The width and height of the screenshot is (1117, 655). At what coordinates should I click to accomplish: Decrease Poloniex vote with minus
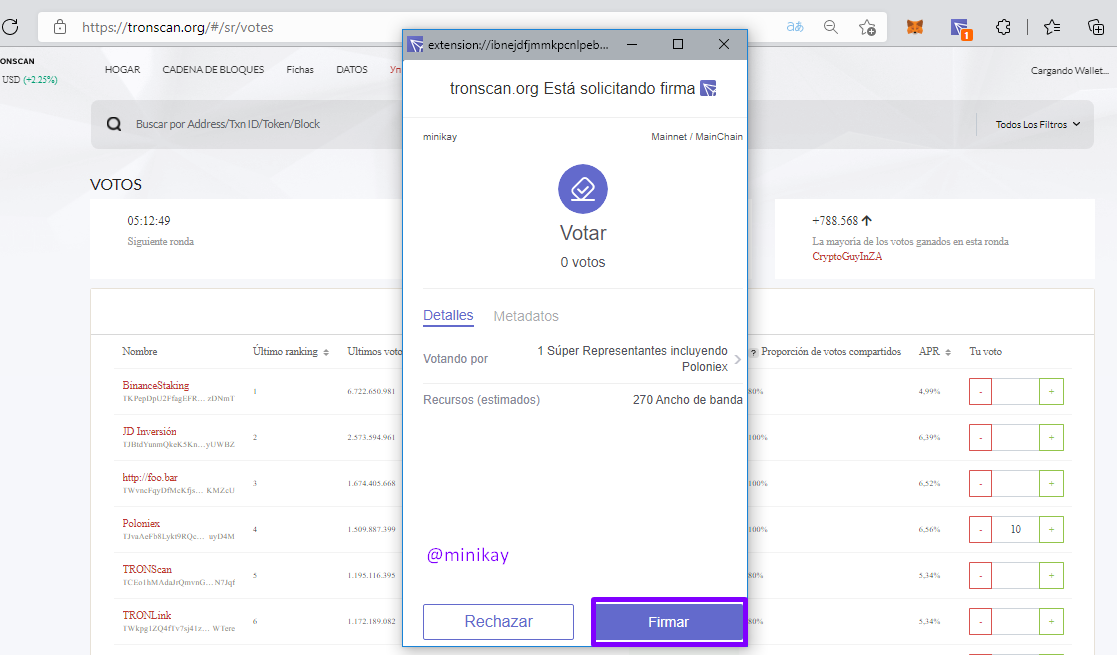pyautogui.click(x=980, y=530)
